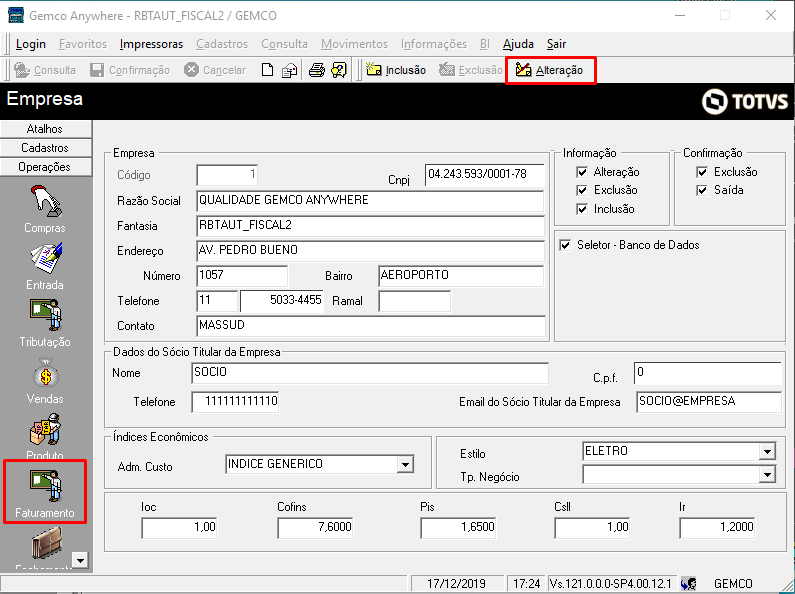Click the Ir value field
795x594 pixels.
point(717,528)
